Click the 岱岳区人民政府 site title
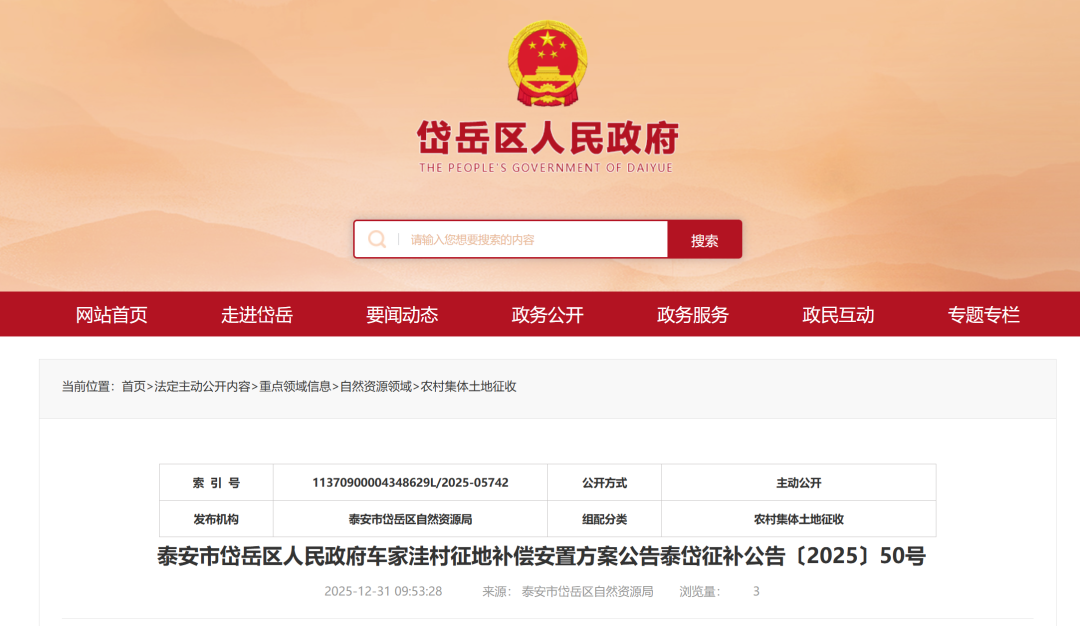This screenshot has width=1080, height=626. 547,138
